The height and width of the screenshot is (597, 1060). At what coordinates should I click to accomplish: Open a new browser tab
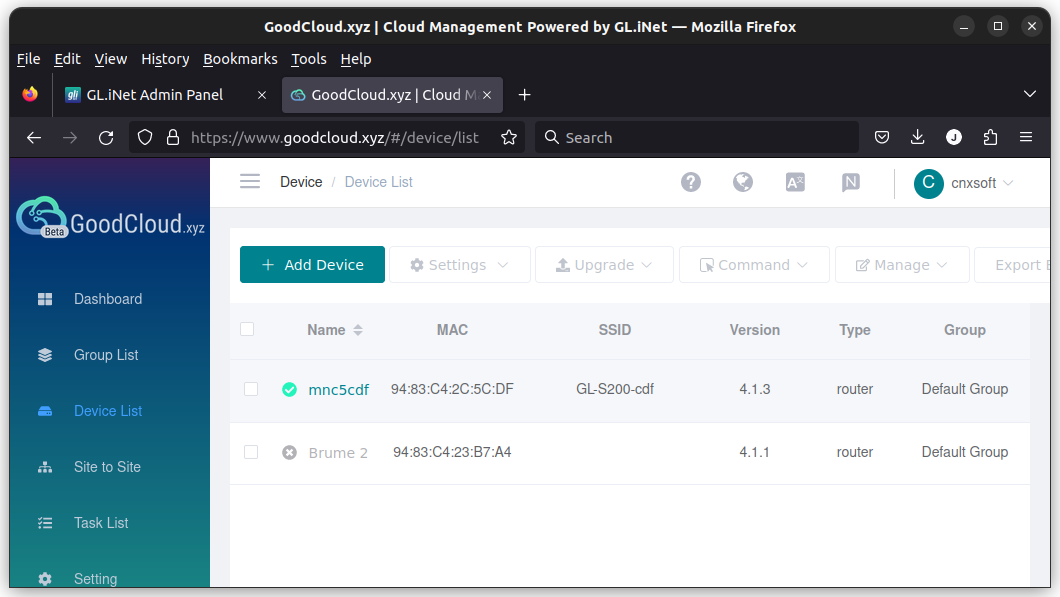(x=525, y=95)
